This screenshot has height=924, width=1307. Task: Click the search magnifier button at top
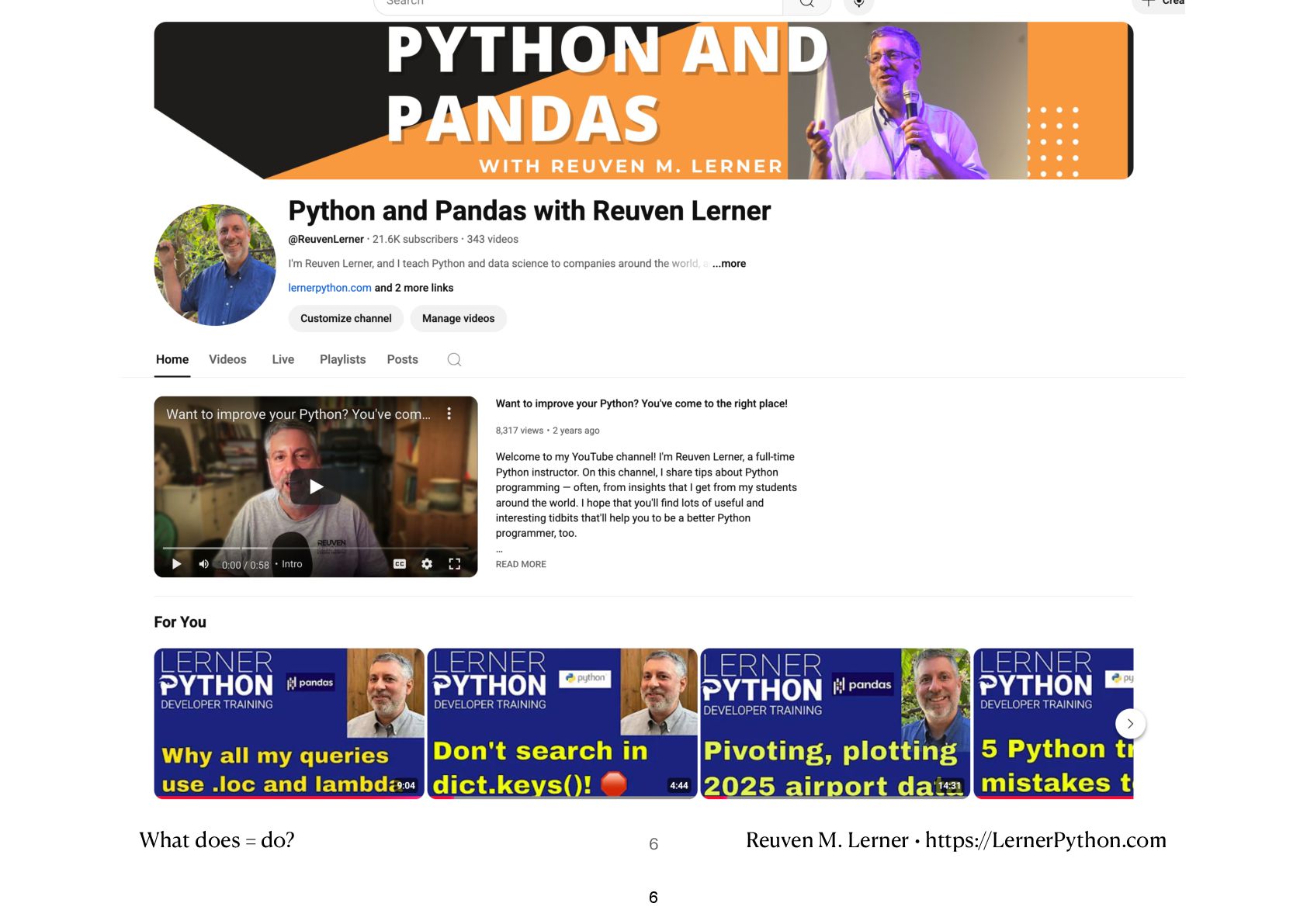[x=806, y=4]
